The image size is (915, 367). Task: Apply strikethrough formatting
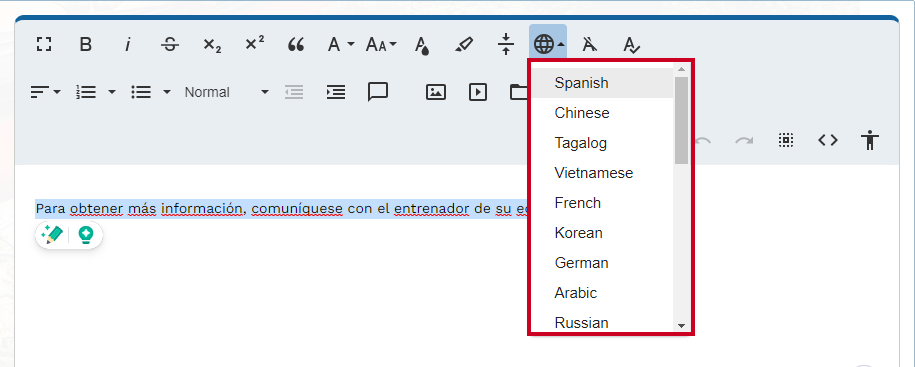tap(170, 44)
